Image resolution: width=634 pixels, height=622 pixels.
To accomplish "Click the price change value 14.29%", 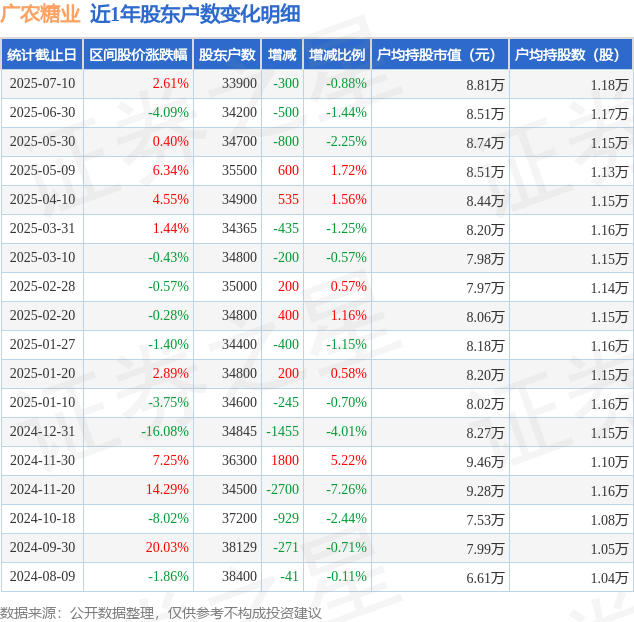I will pyautogui.click(x=167, y=489).
